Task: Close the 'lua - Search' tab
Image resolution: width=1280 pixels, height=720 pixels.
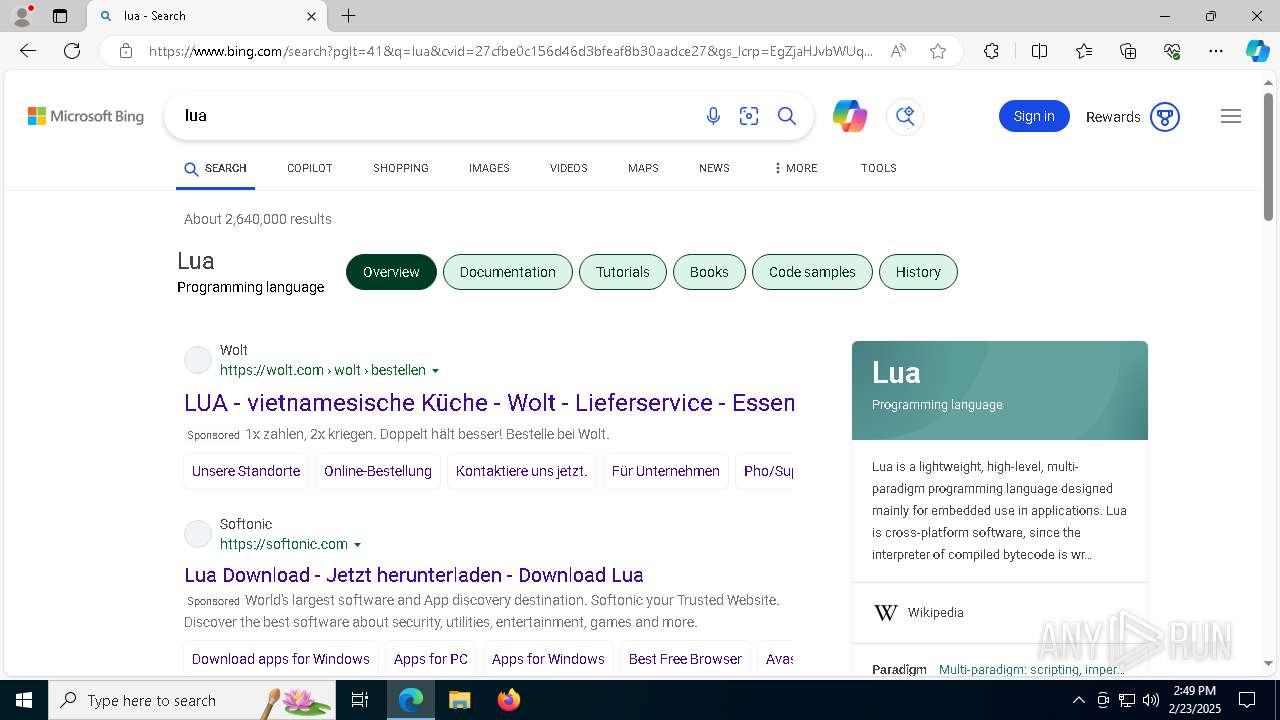Action: tap(311, 16)
